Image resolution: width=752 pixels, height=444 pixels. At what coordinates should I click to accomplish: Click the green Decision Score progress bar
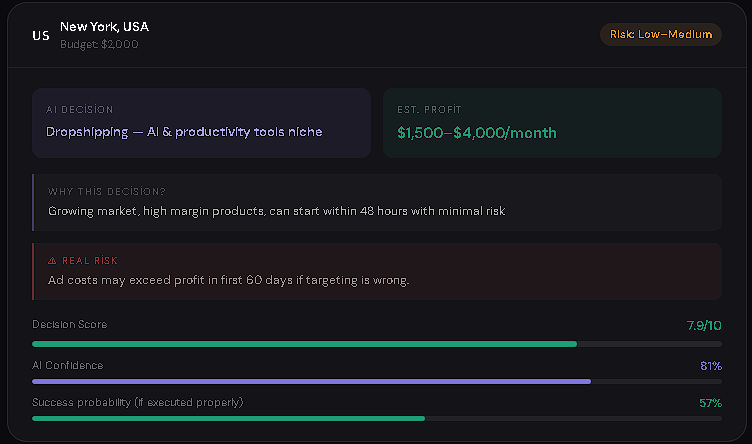305,343
